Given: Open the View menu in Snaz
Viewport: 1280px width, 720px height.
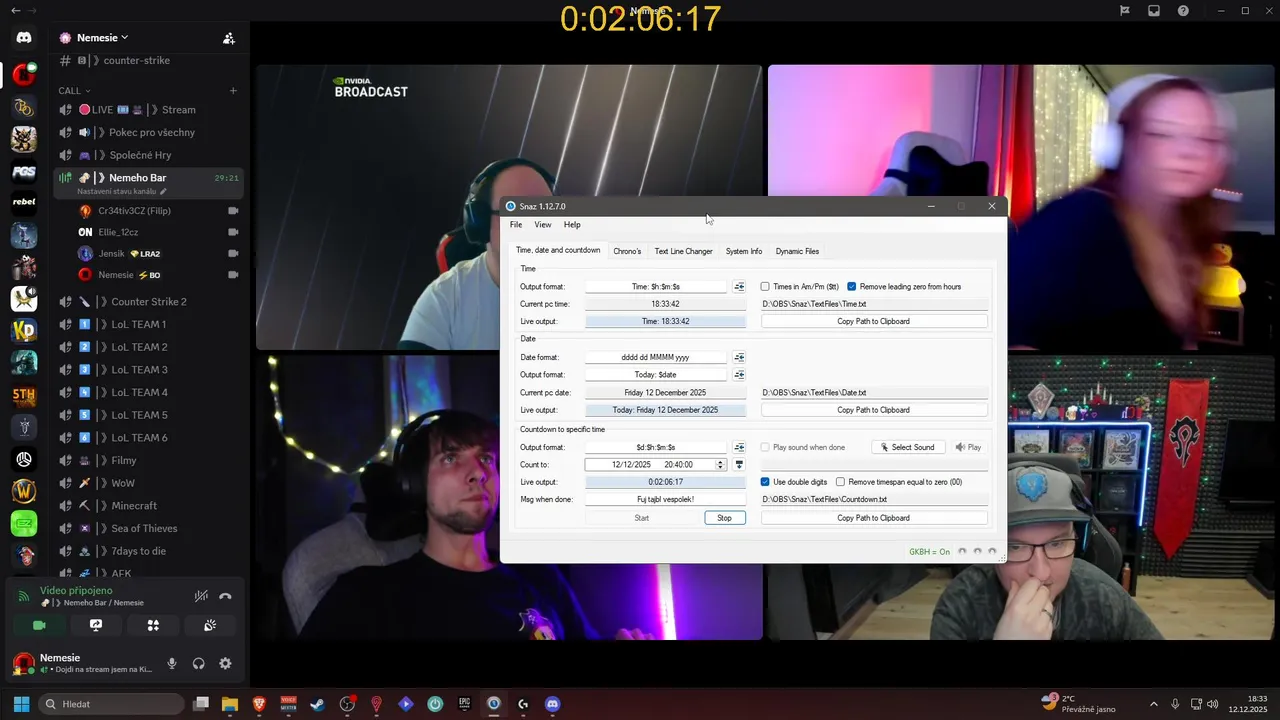Looking at the screenshot, I should (543, 225).
